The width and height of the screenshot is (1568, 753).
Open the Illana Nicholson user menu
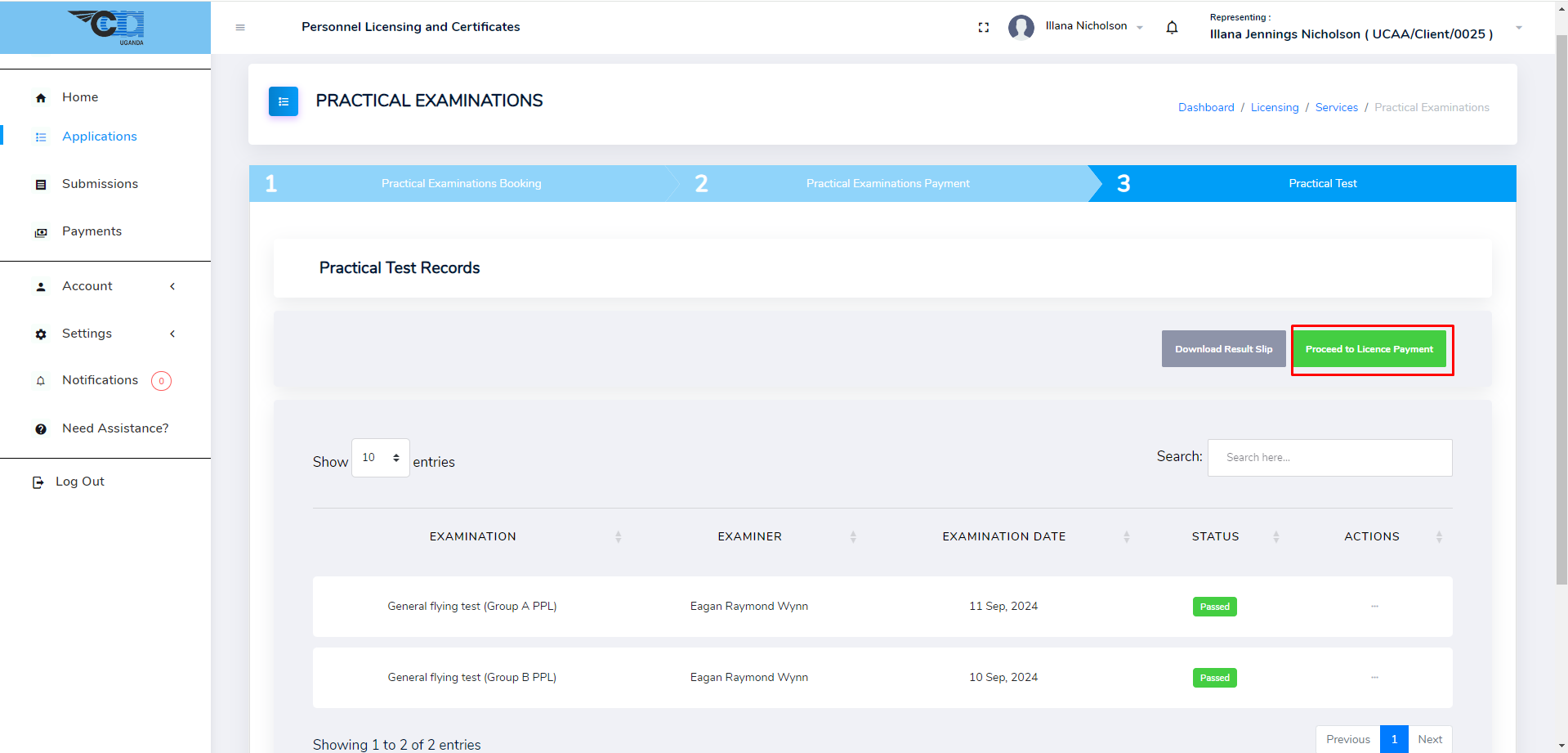click(x=1087, y=26)
